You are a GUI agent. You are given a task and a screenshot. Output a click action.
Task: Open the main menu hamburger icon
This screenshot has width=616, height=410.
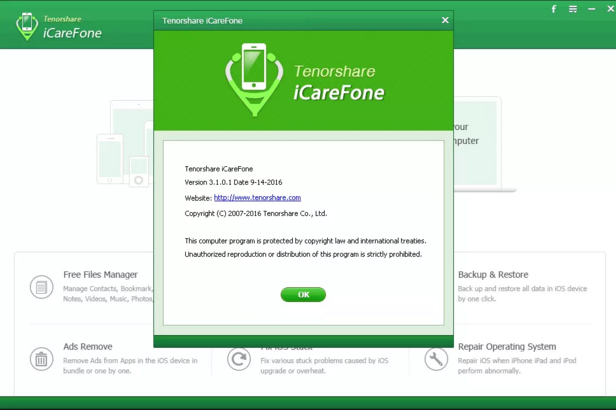coord(573,9)
